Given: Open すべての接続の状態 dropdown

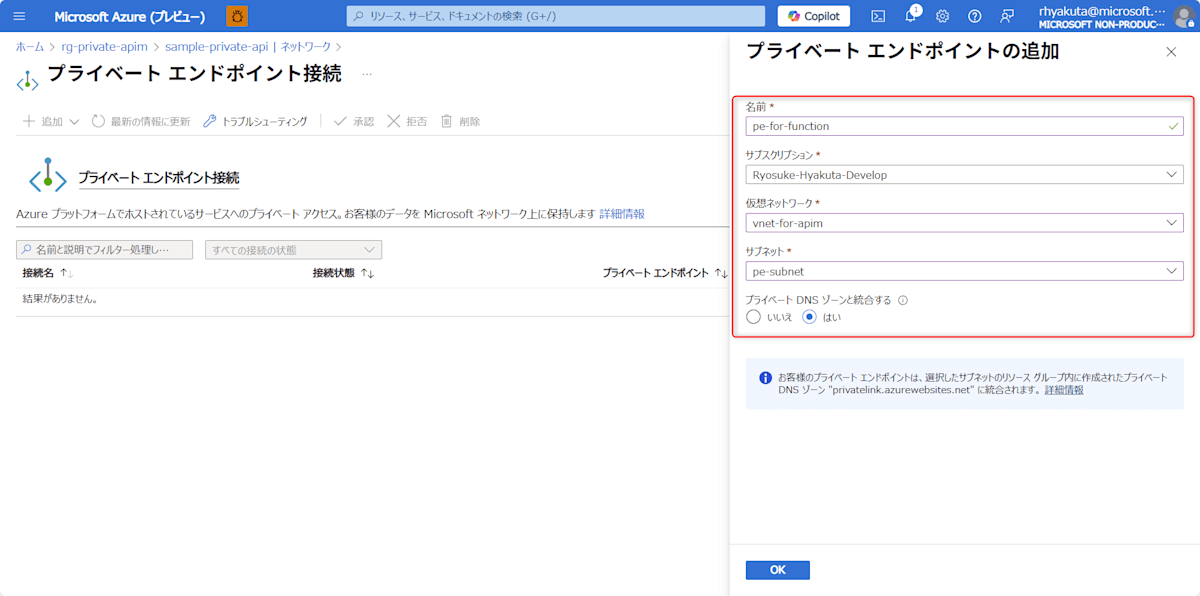Looking at the screenshot, I should [x=293, y=250].
